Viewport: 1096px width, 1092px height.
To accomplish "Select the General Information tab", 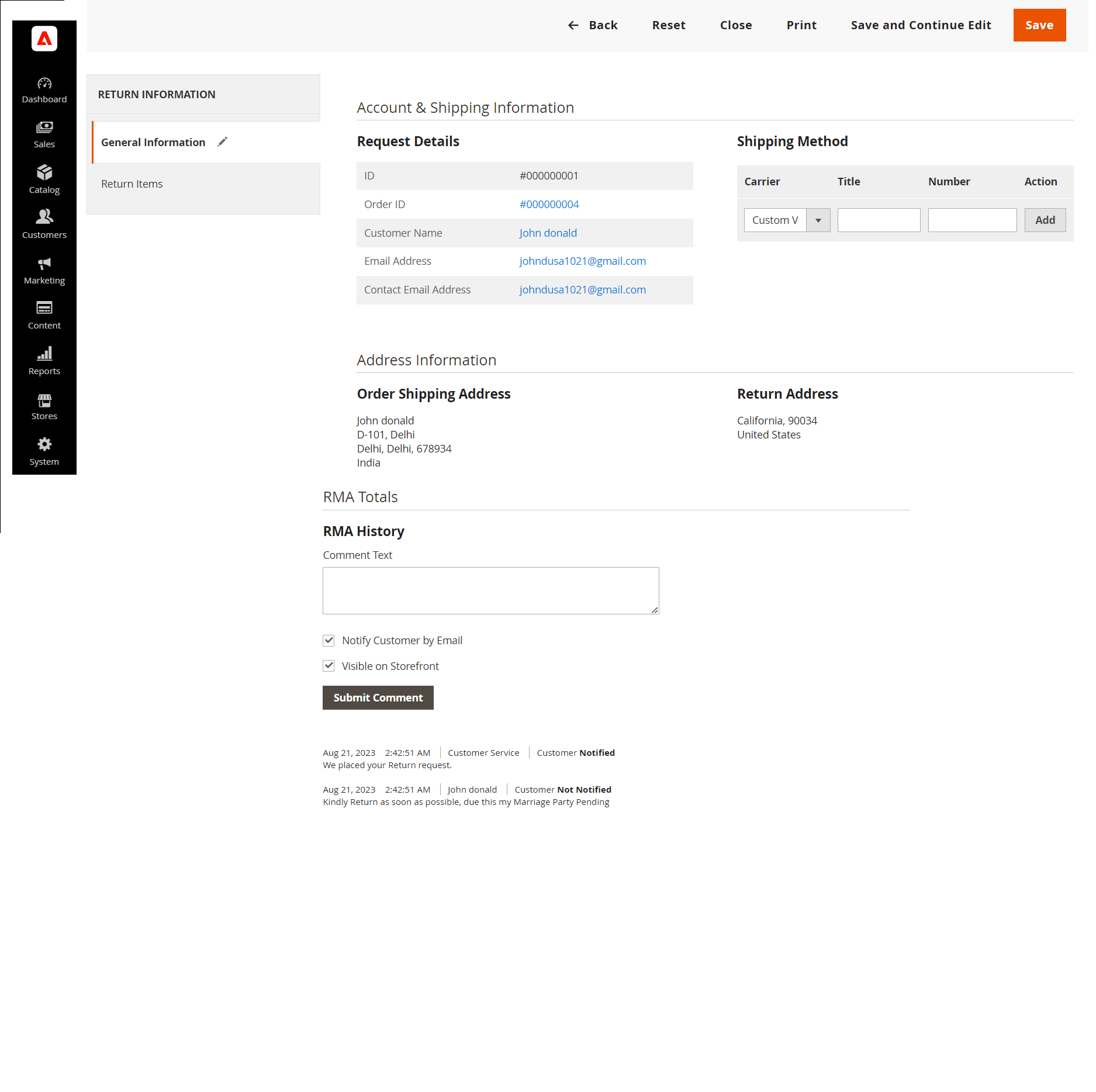I will coord(206,142).
